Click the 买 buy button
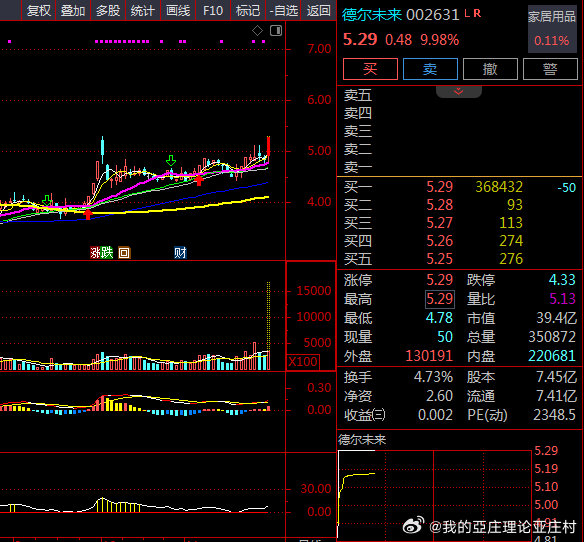 (x=370, y=69)
